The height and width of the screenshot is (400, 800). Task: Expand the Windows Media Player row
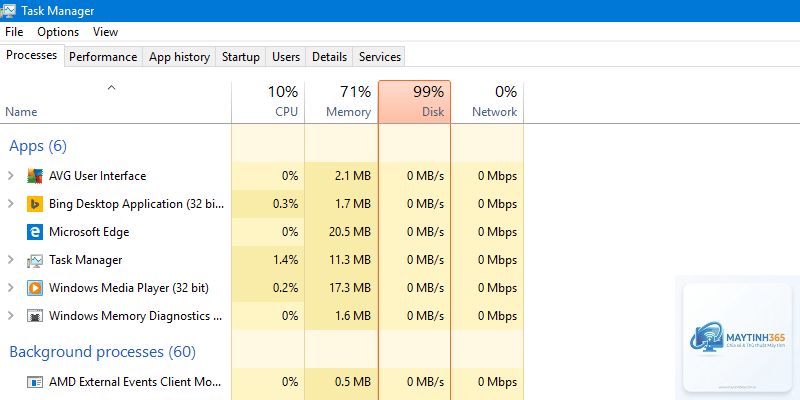click(x=11, y=288)
